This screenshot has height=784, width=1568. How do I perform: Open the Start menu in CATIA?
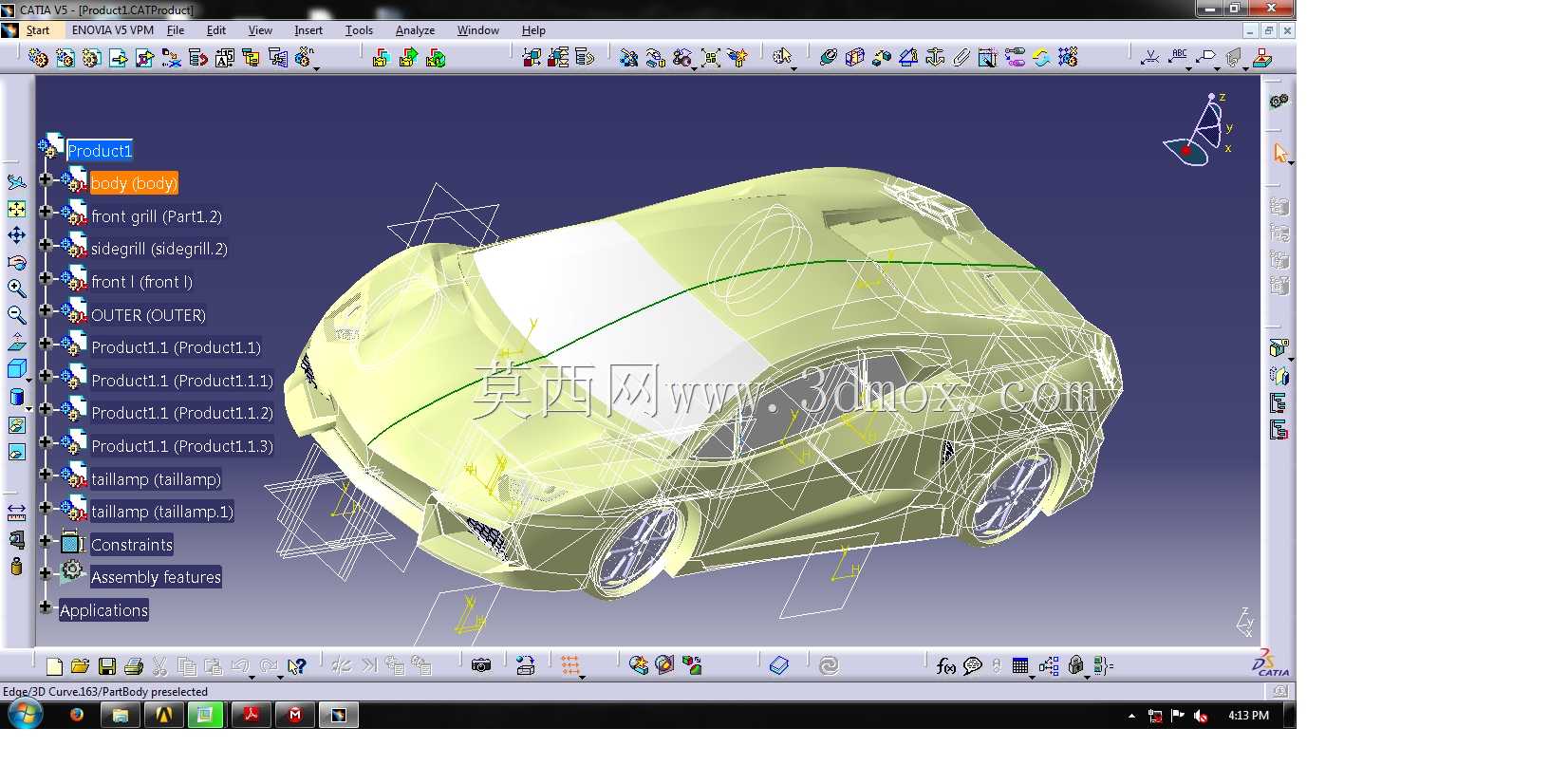point(38,30)
